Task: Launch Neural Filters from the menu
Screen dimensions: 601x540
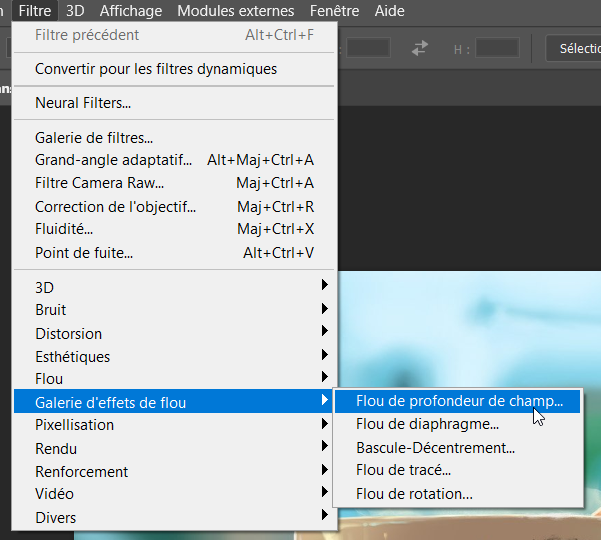Action: [x=83, y=103]
